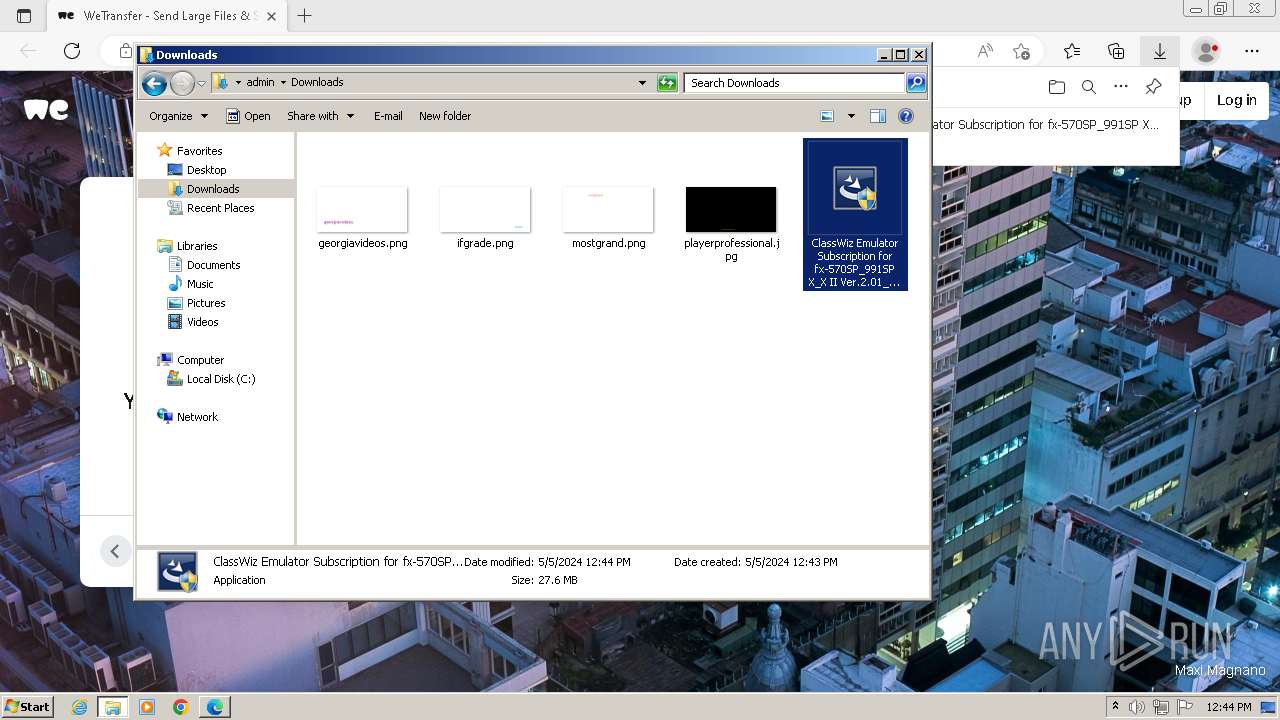Click search icon in Edge downloads panel
Viewport: 1280px width, 720px height.
tap(1089, 87)
